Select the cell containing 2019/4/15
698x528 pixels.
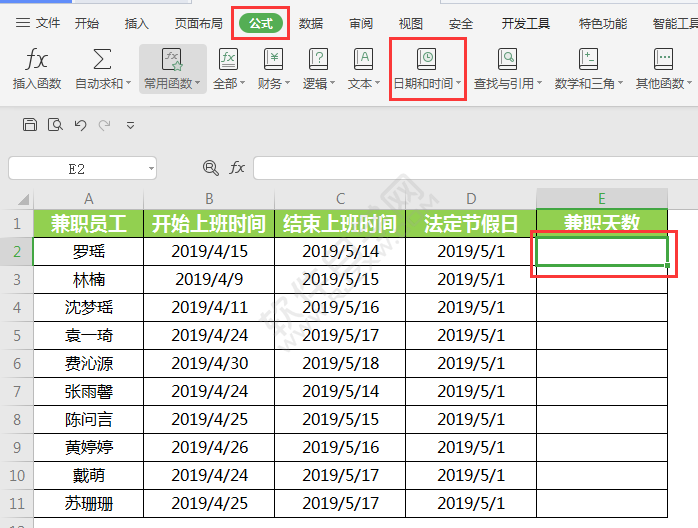pyautogui.click(x=209, y=252)
